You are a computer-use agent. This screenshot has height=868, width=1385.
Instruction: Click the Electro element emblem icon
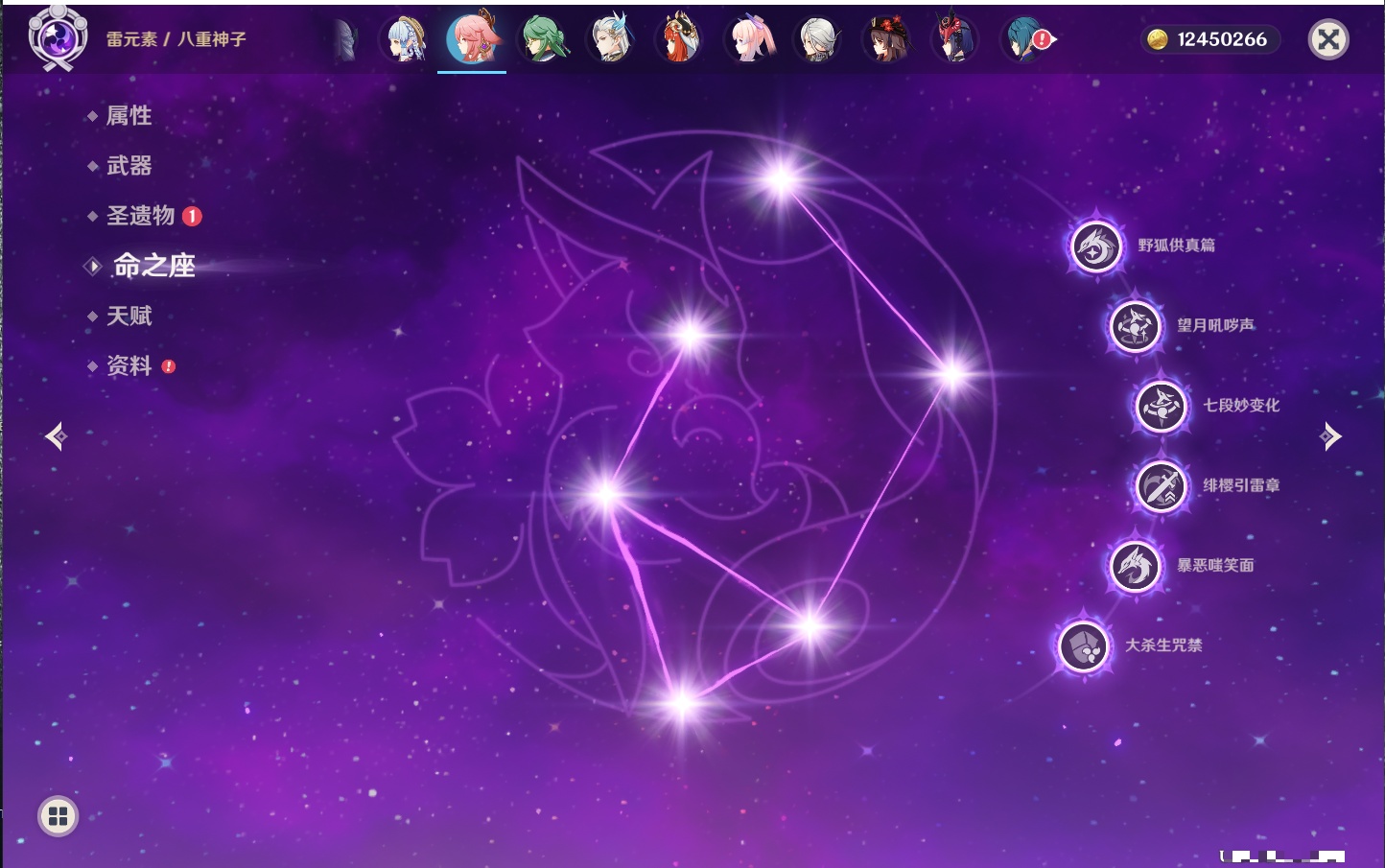[x=58, y=38]
